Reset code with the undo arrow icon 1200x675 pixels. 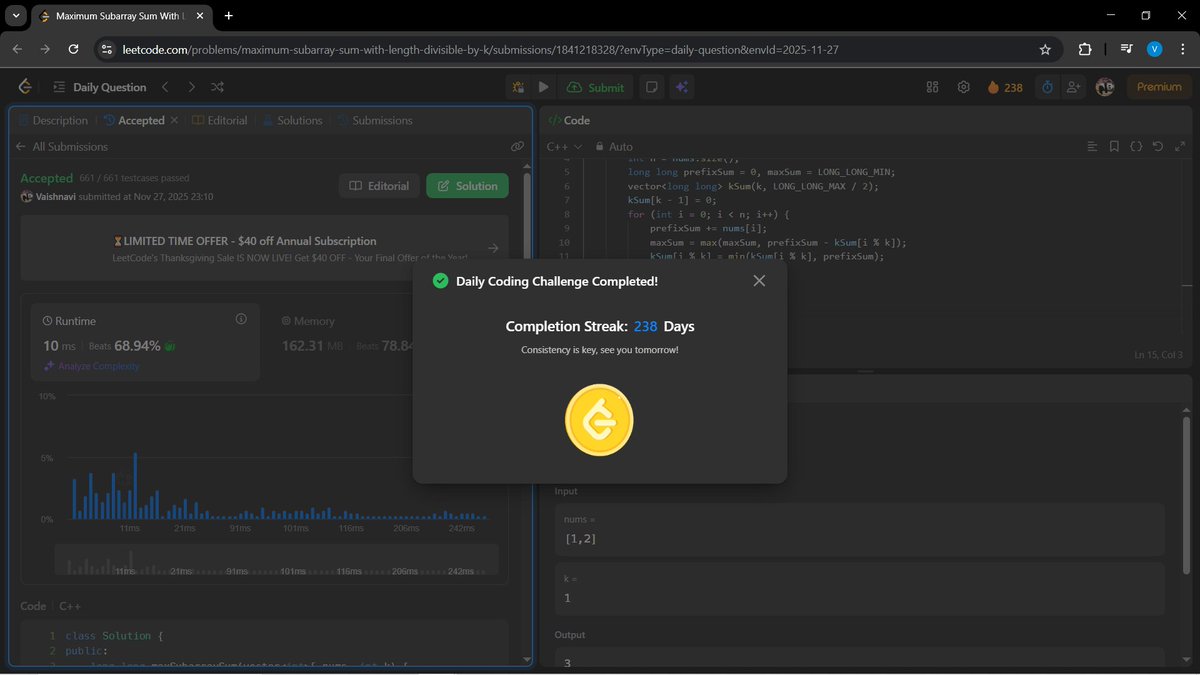[x=1158, y=146]
